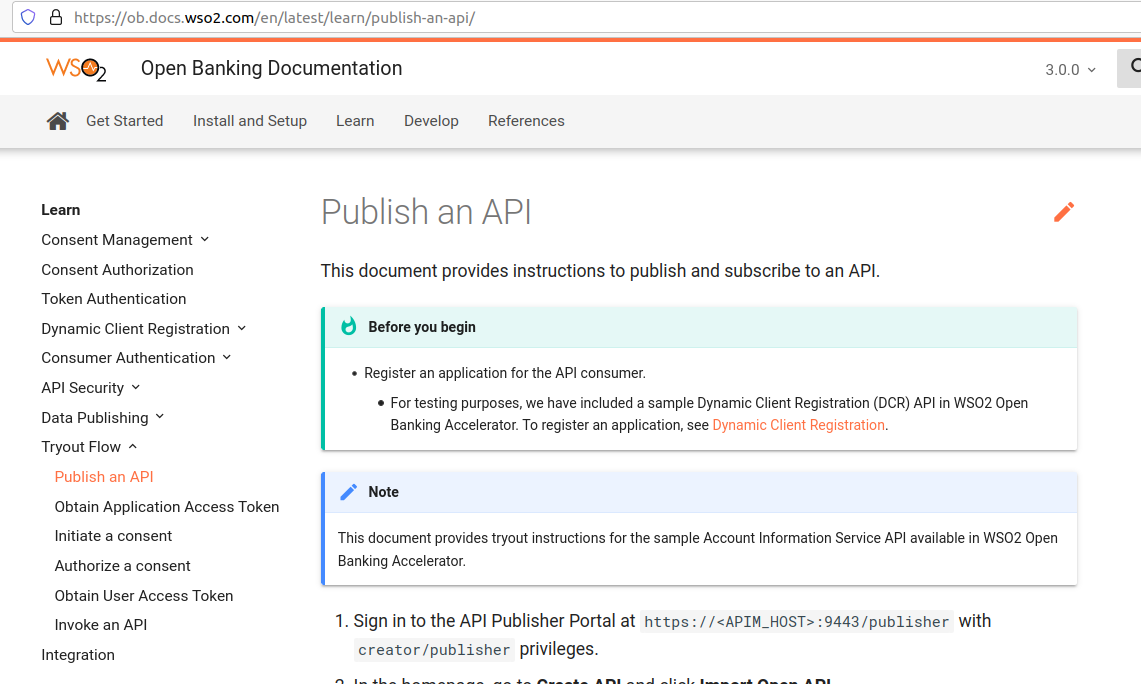Follow the Dynamic Client Registration orange link

[798, 425]
